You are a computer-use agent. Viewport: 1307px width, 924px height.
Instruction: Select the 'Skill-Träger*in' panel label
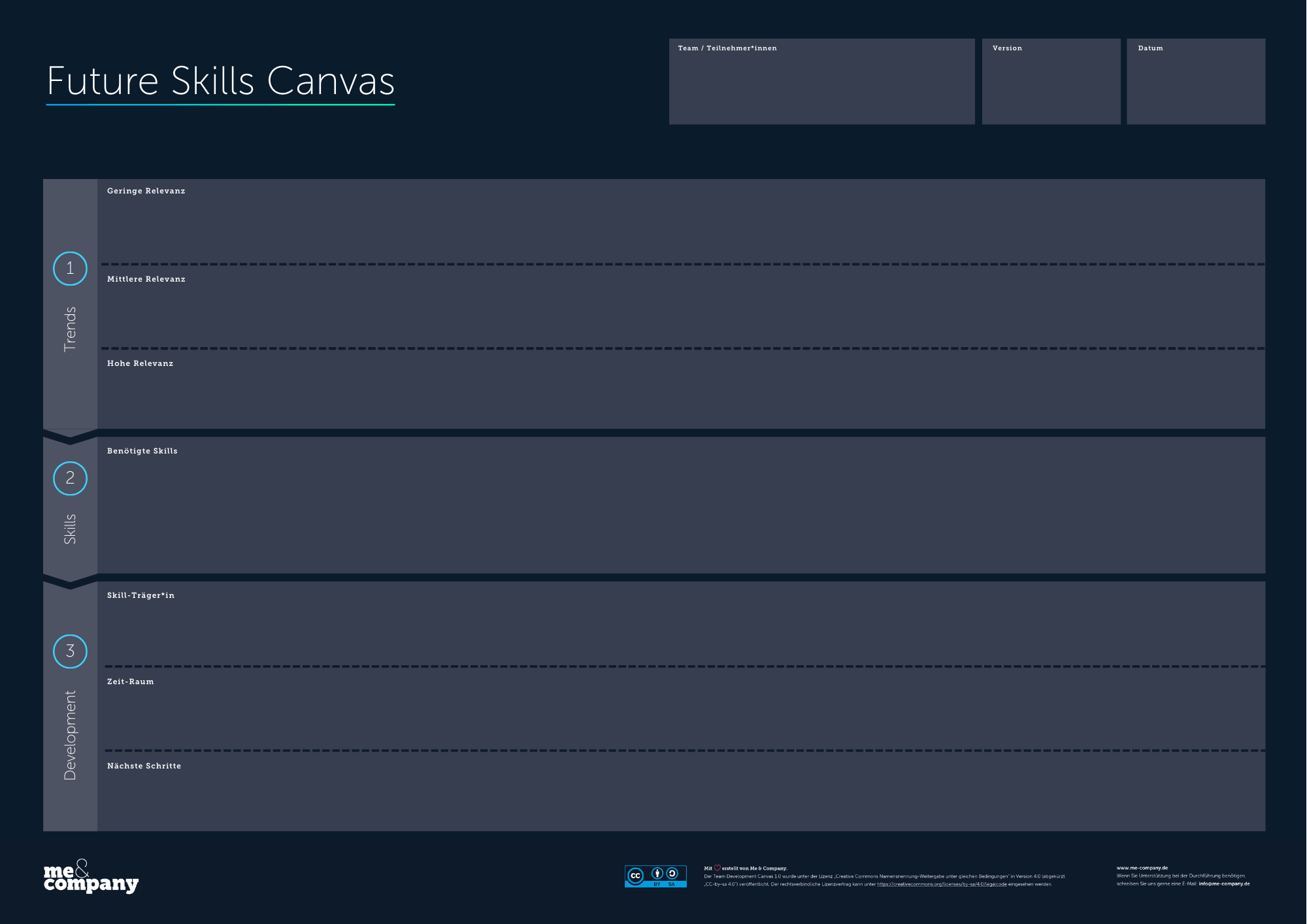click(141, 595)
